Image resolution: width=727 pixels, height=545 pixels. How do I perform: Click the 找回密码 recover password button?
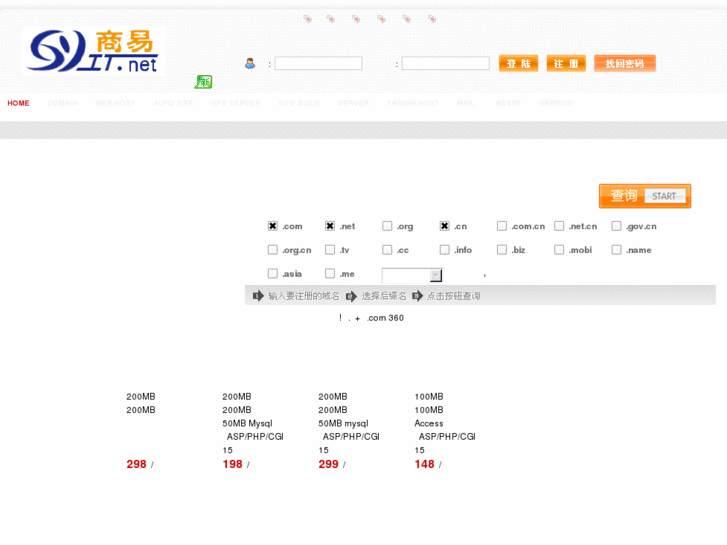625,64
